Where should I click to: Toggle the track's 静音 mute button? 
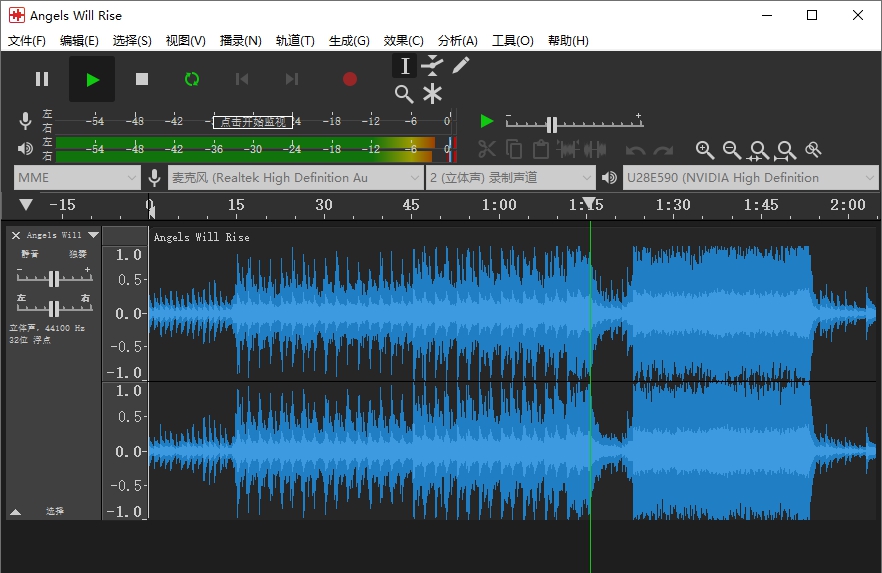click(x=30, y=254)
